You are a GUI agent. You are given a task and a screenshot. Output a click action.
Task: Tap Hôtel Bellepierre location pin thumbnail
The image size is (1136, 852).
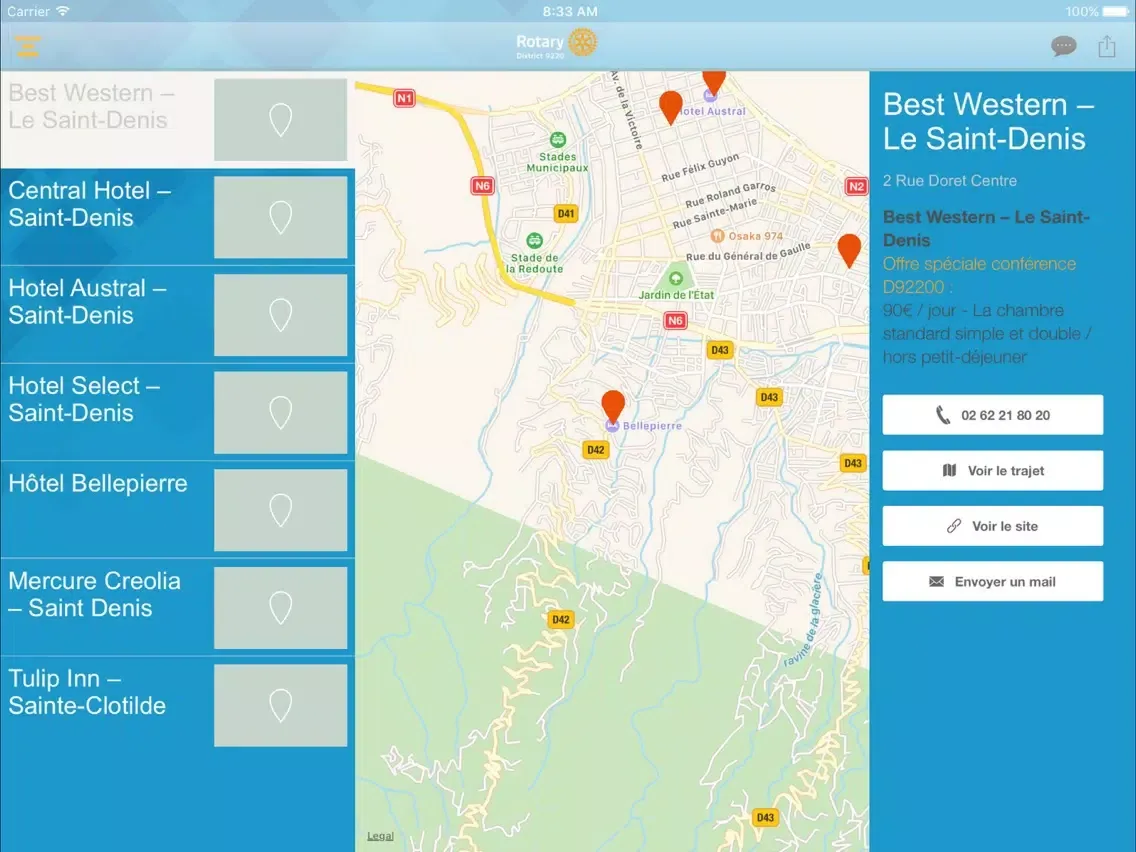(280, 510)
